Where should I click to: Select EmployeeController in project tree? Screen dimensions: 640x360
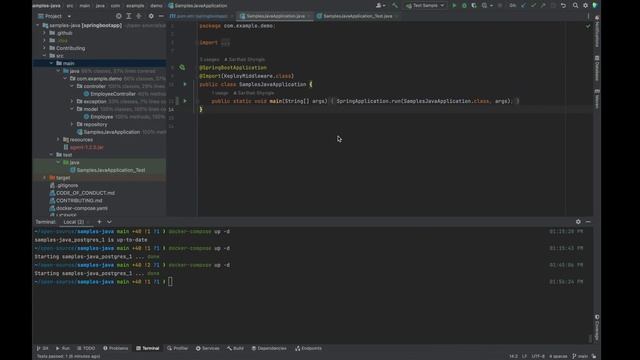pyautogui.click(x=113, y=94)
